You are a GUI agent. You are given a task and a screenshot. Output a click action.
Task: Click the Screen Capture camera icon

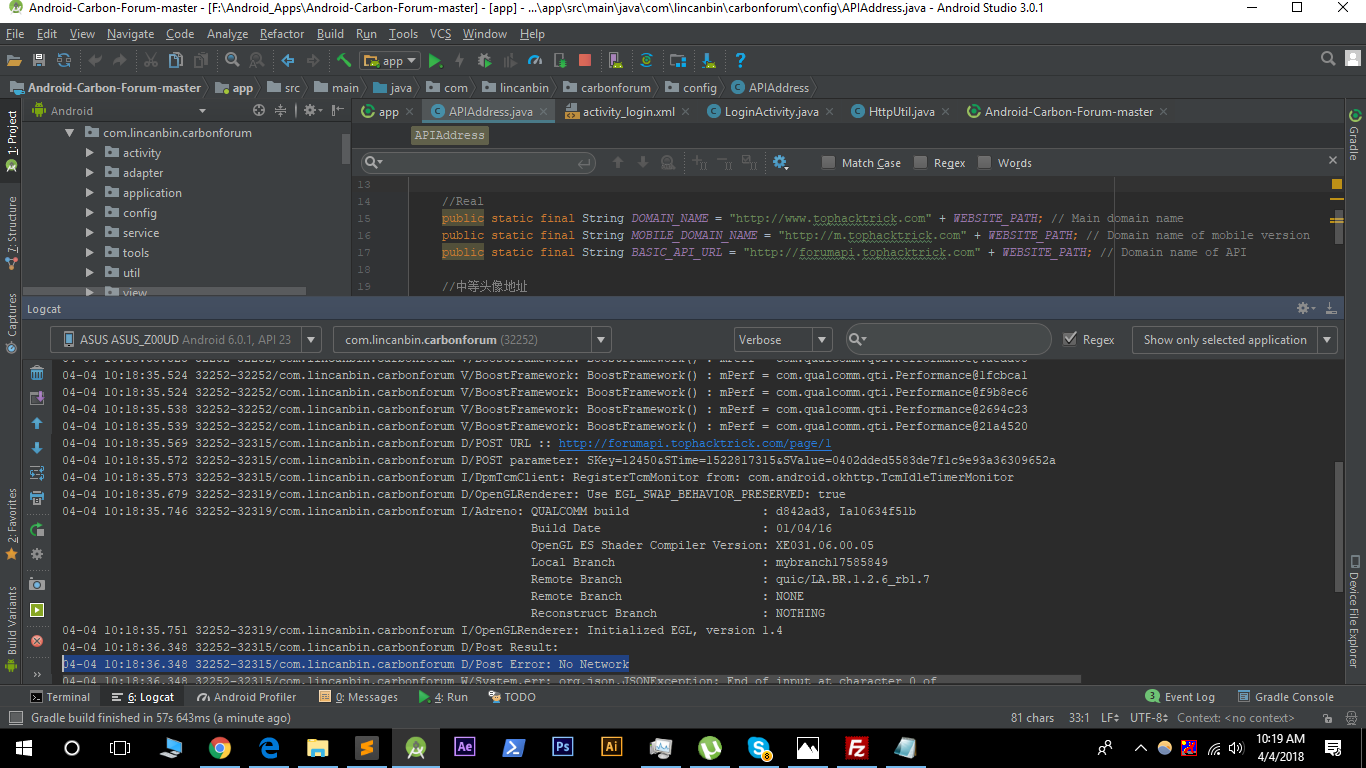tap(37, 584)
